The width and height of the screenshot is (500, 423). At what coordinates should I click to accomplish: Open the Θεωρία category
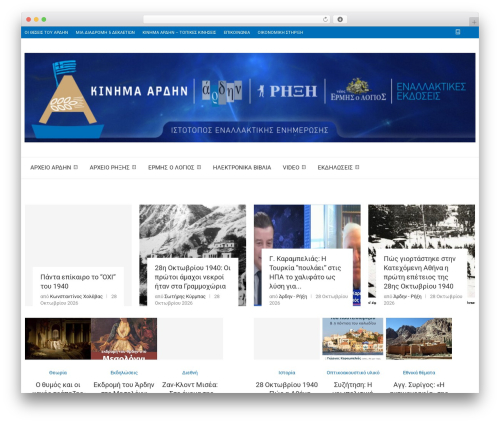(58, 373)
